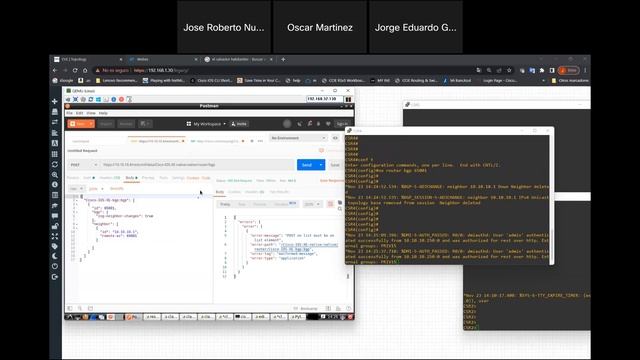Viewport: 640px width, 360px height.
Task: Click the Postman satellite capture icon
Action: coord(300,124)
